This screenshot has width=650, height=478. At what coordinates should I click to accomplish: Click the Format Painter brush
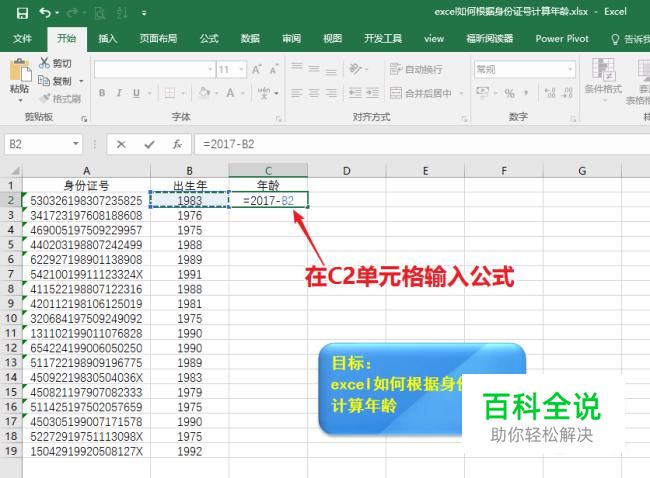coord(44,98)
